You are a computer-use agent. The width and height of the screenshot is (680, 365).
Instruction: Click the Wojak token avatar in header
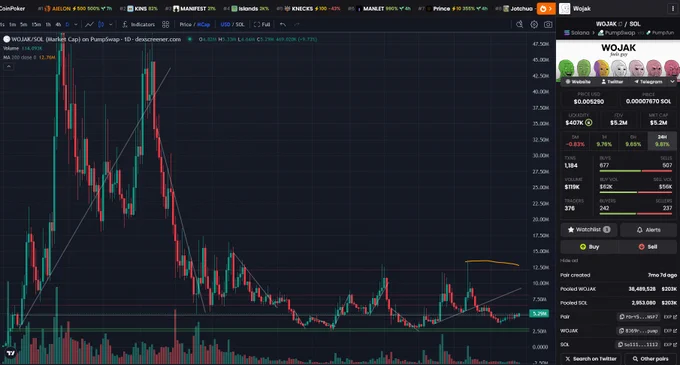pos(564,8)
